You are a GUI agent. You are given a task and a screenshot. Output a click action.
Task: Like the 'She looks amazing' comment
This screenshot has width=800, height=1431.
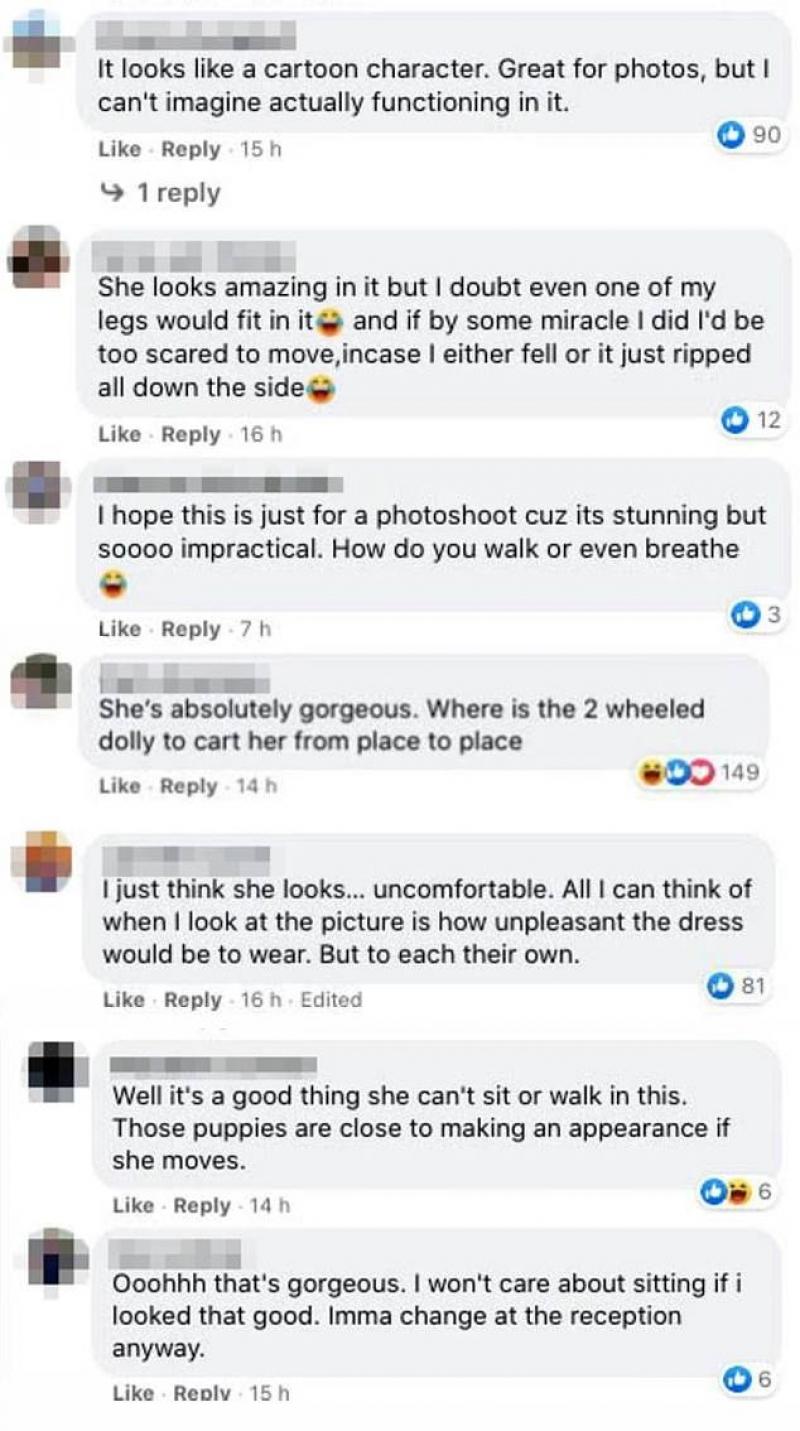119,435
